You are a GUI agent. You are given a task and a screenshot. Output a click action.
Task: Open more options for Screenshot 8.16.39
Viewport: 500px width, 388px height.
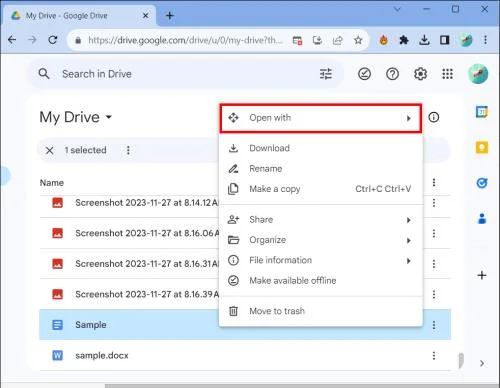434,294
